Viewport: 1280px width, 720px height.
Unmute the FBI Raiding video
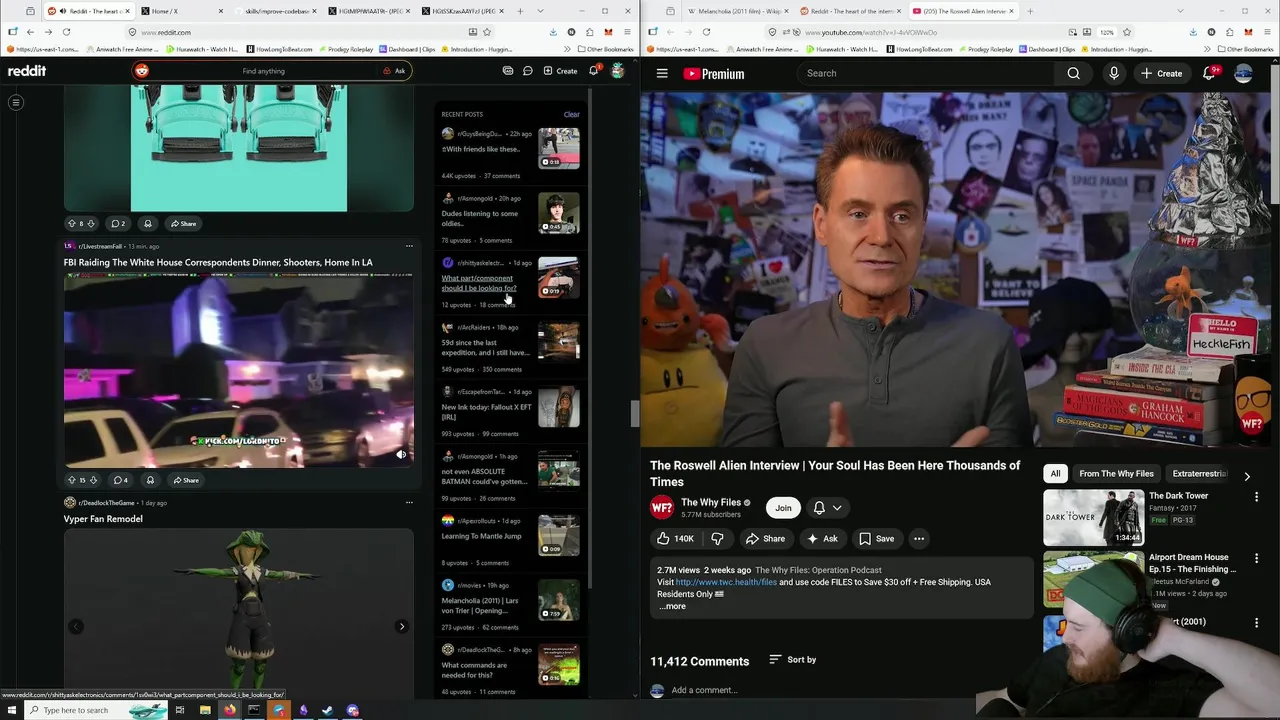coord(401,455)
